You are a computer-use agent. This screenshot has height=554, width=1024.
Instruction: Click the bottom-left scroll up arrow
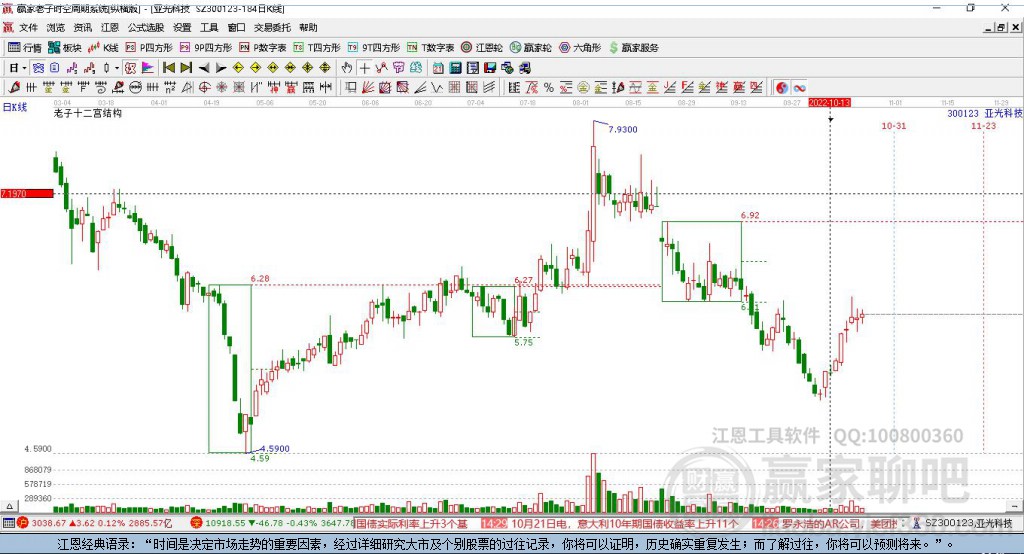coord(9,506)
